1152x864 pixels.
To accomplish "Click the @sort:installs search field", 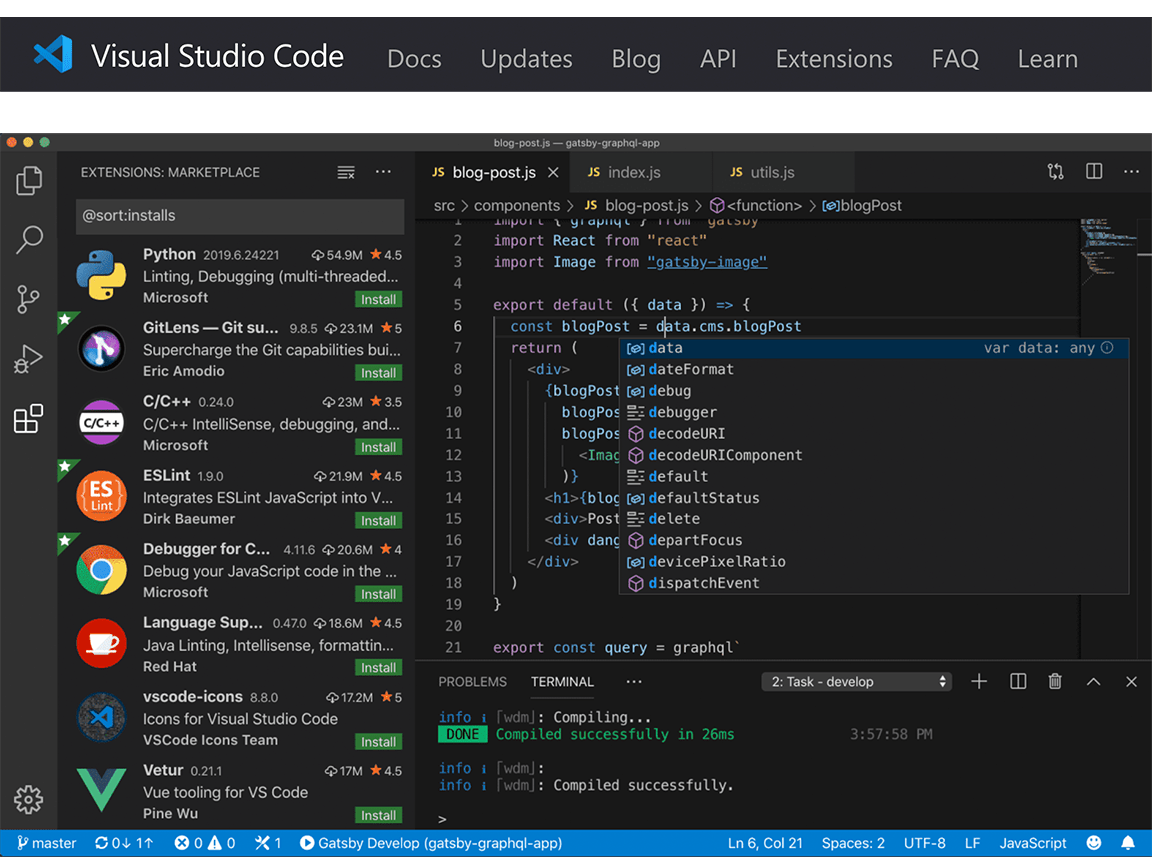I will coord(239,217).
